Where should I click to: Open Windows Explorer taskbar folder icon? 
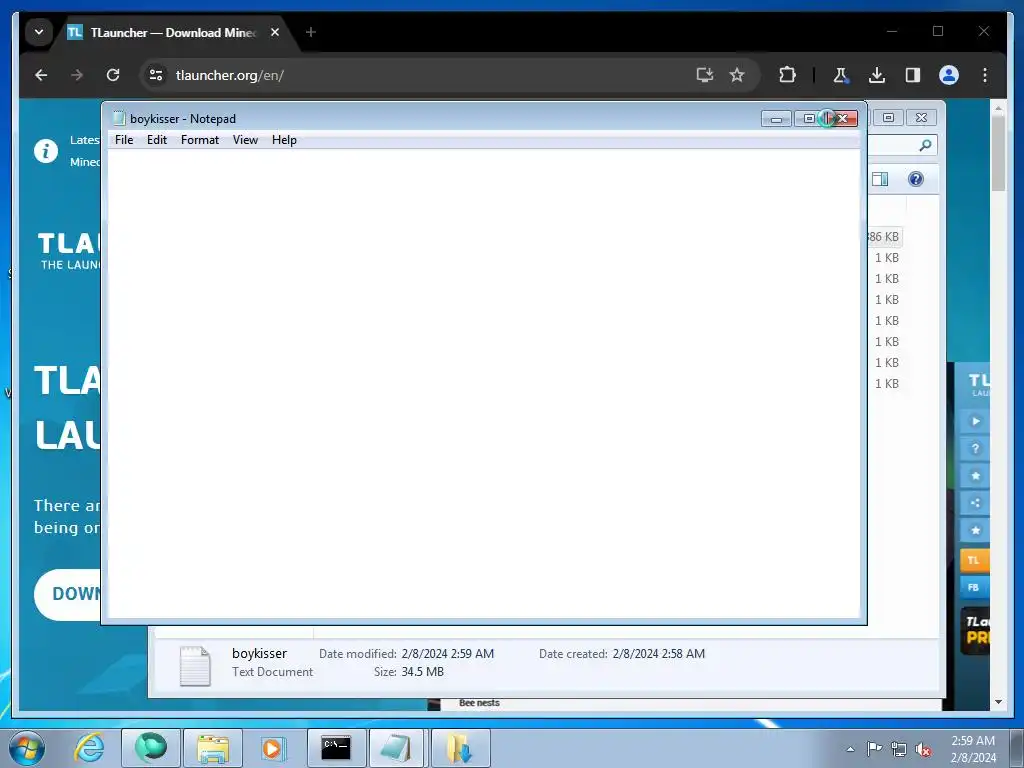pyautogui.click(x=213, y=748)
